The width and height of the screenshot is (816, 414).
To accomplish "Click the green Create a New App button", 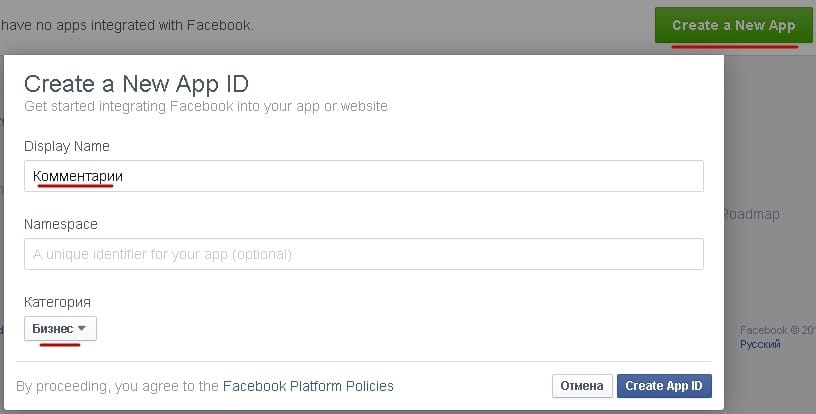I will tap(733, 25).
